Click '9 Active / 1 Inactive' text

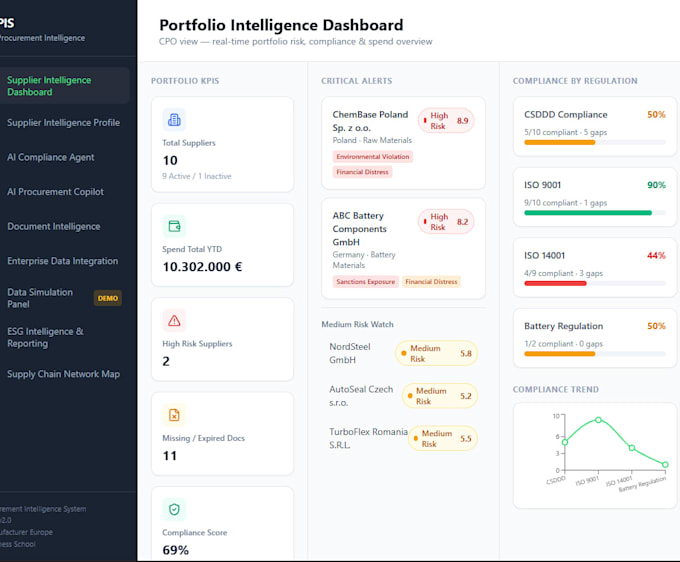tap(197, 176)
